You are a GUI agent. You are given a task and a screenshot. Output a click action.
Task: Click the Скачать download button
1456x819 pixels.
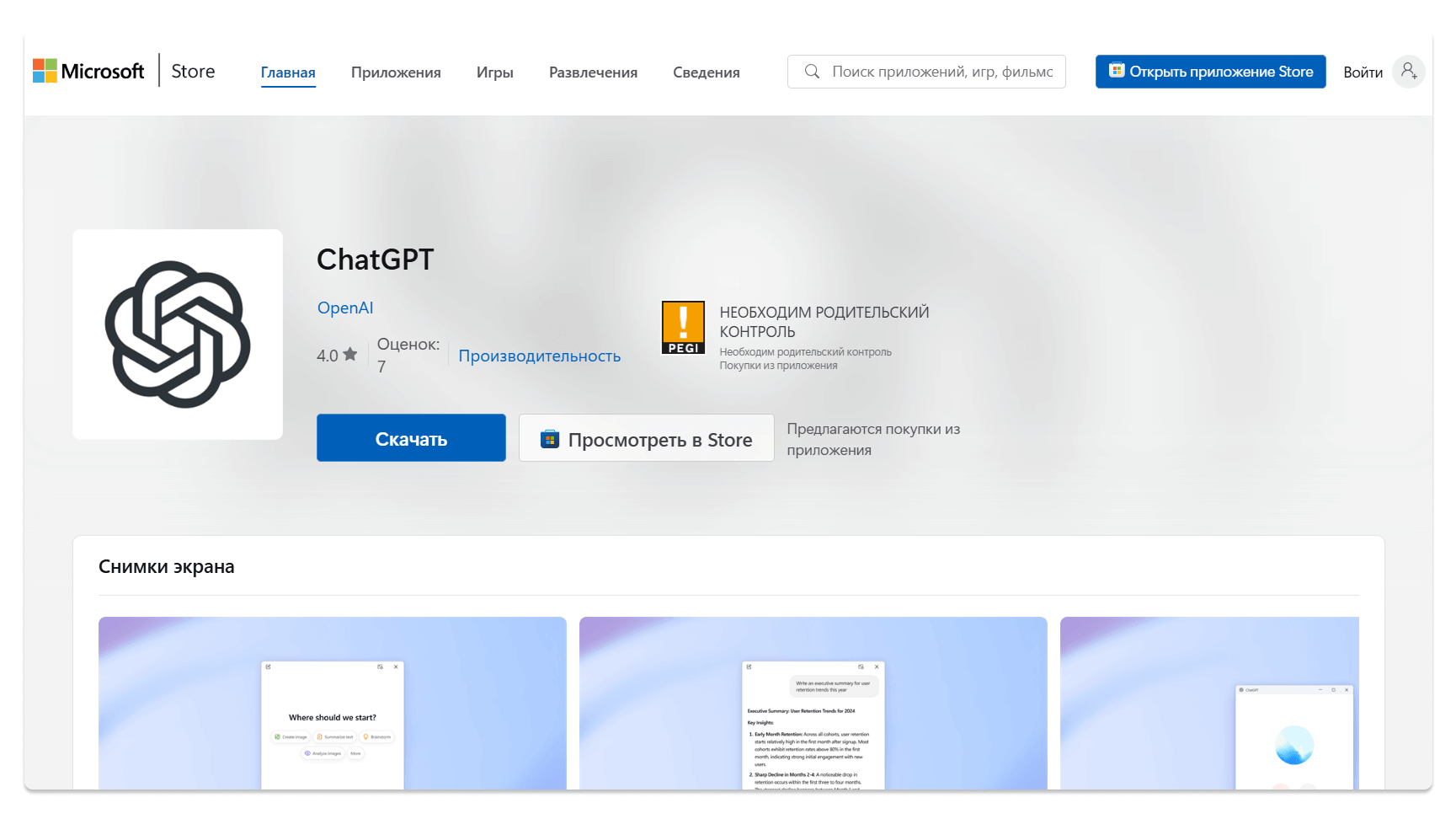pos(411,437)
